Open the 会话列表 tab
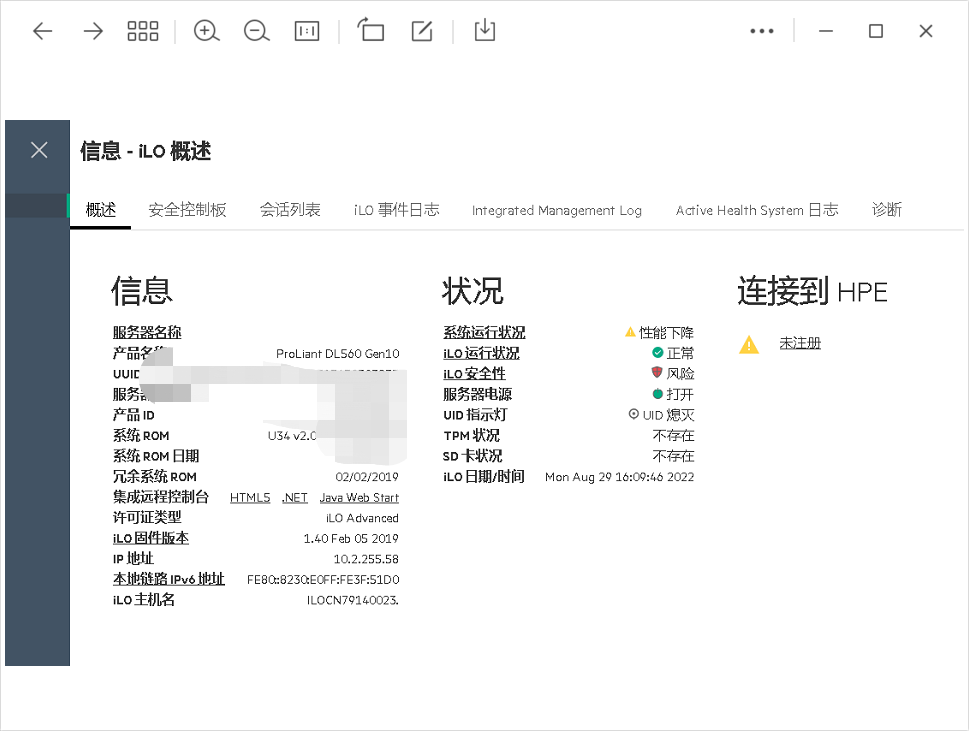Viewport: 969px width, 731px height. coord(290,210)
